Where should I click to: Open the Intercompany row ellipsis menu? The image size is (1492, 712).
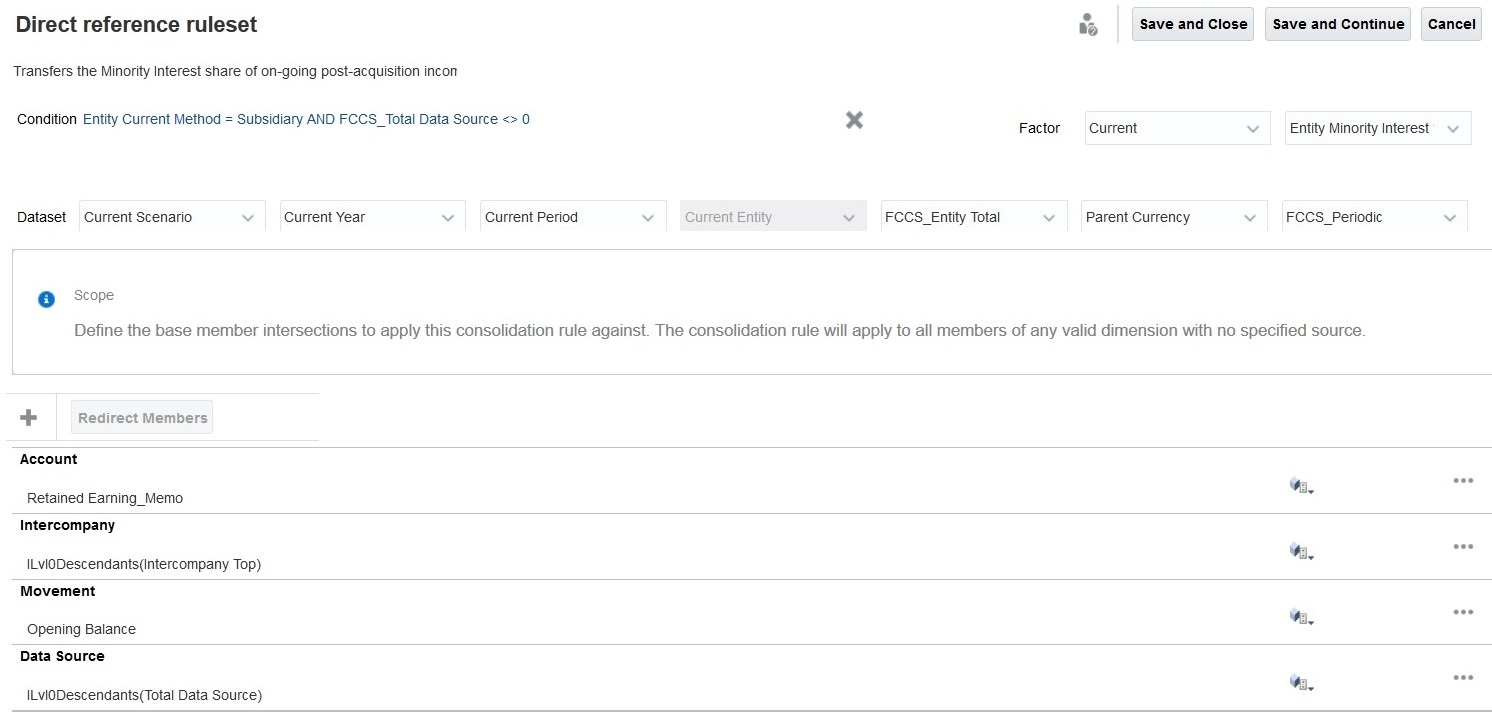pyautogui.click(x=1463, y=547)
